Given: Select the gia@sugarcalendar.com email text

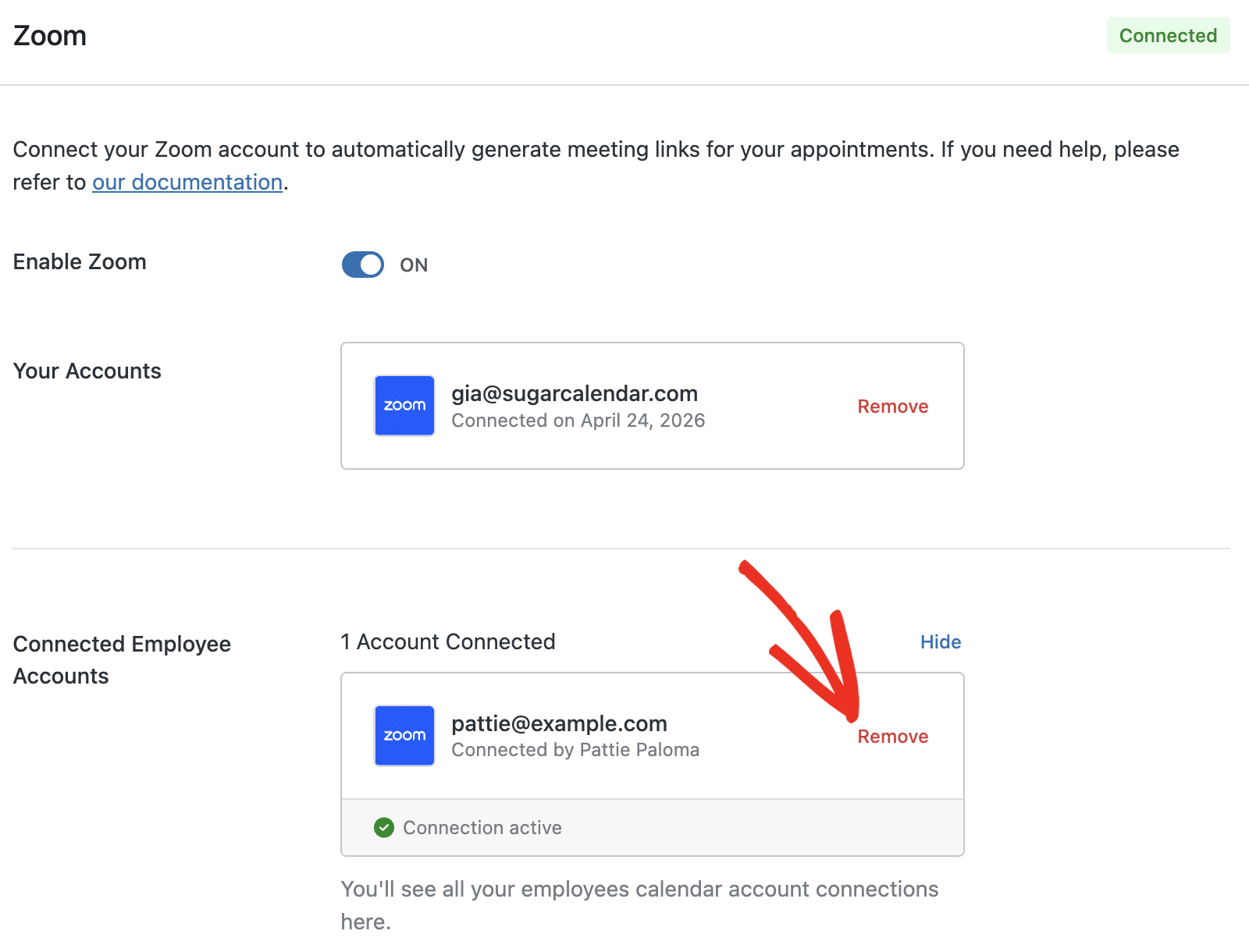Looking at the screenshot, I should (x=575, y=393).
